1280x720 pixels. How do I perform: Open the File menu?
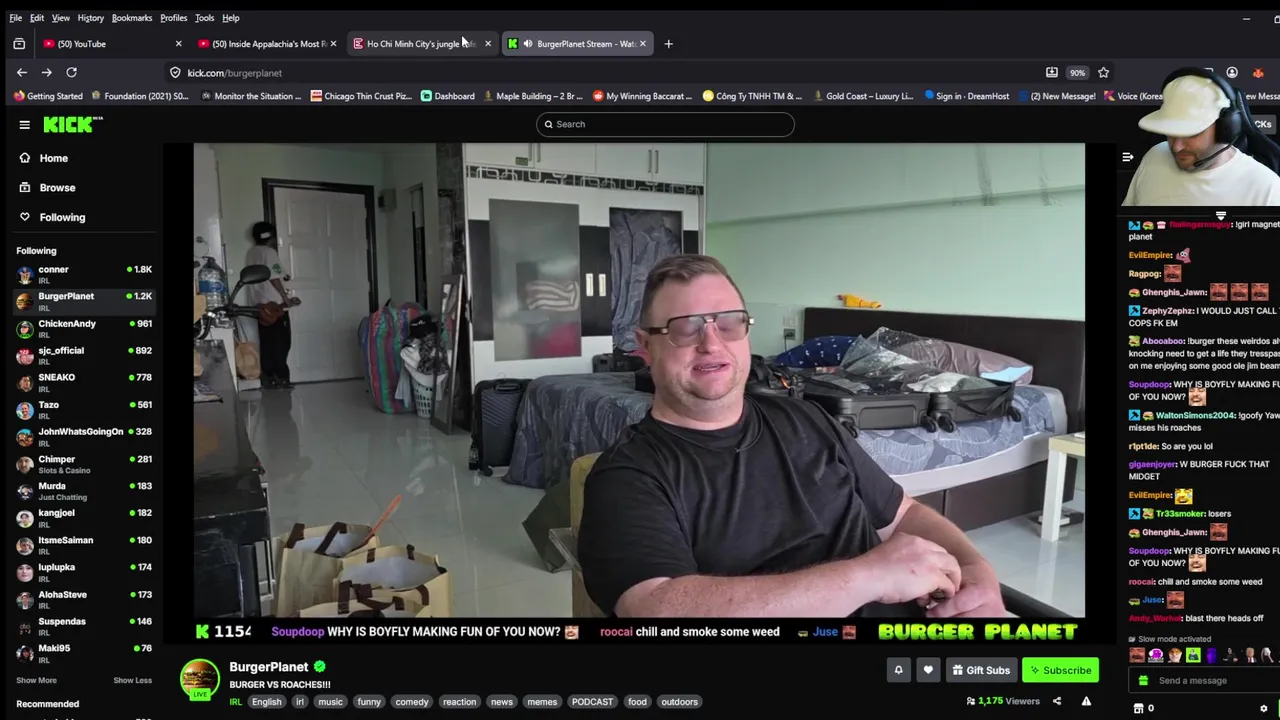pos(16,18)
